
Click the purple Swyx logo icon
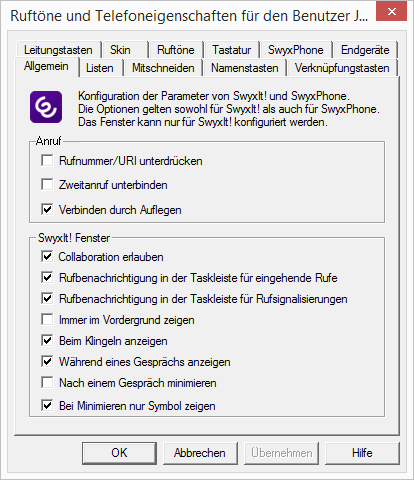coord(46,107)
